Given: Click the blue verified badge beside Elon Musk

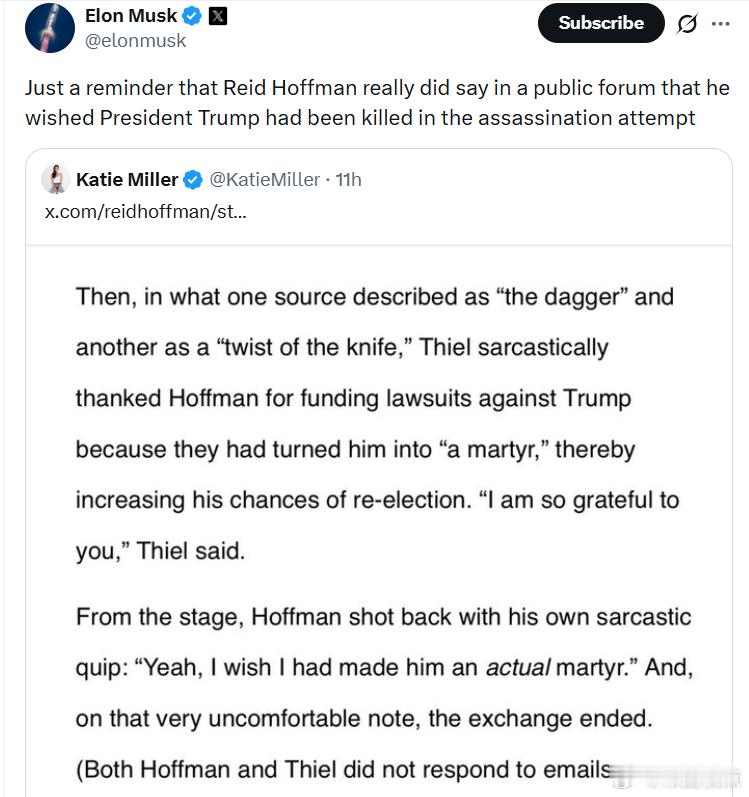Looking at the screenshot, I should click(x=192, y=17).
